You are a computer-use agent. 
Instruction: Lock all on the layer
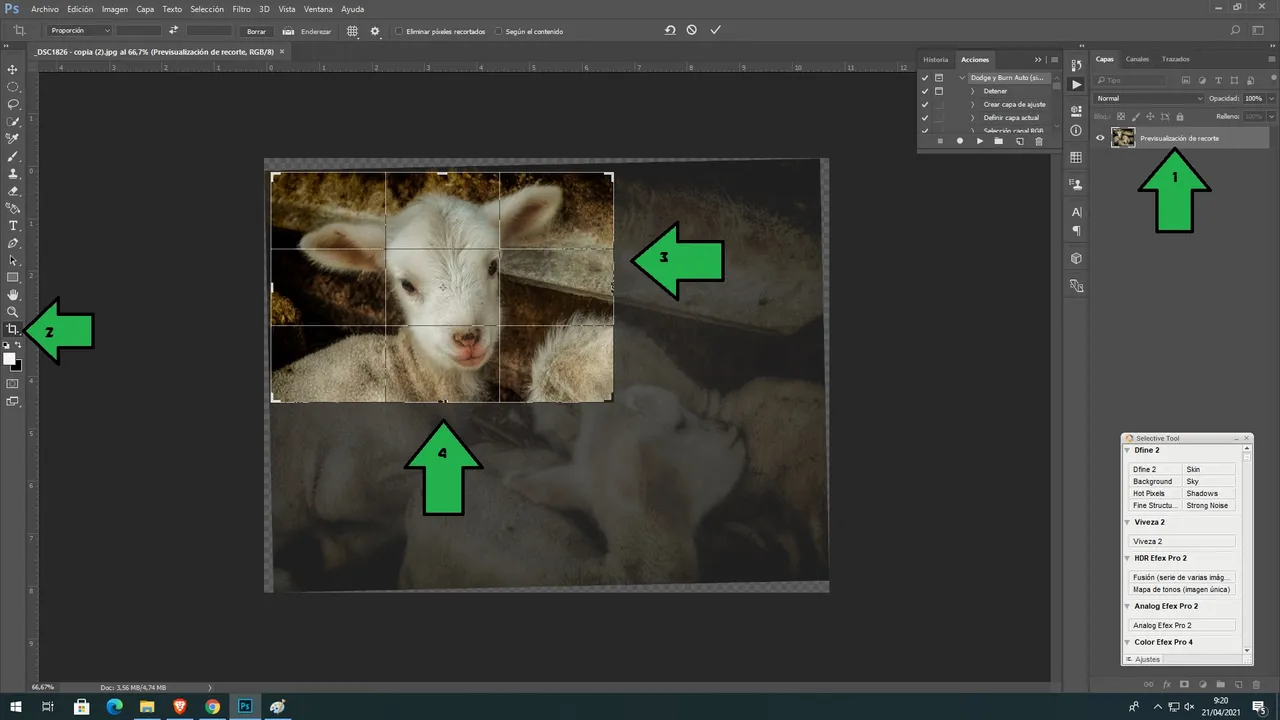[x=1180, y=117]
